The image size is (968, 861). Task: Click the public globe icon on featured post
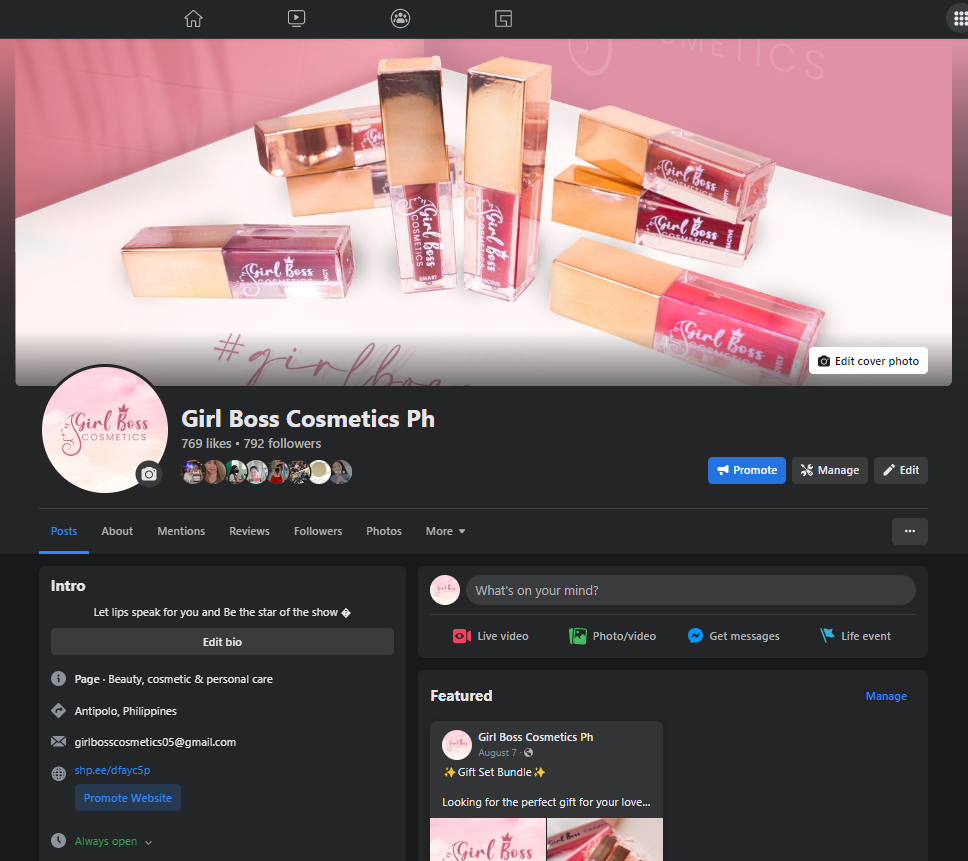[x=528, y=753]
